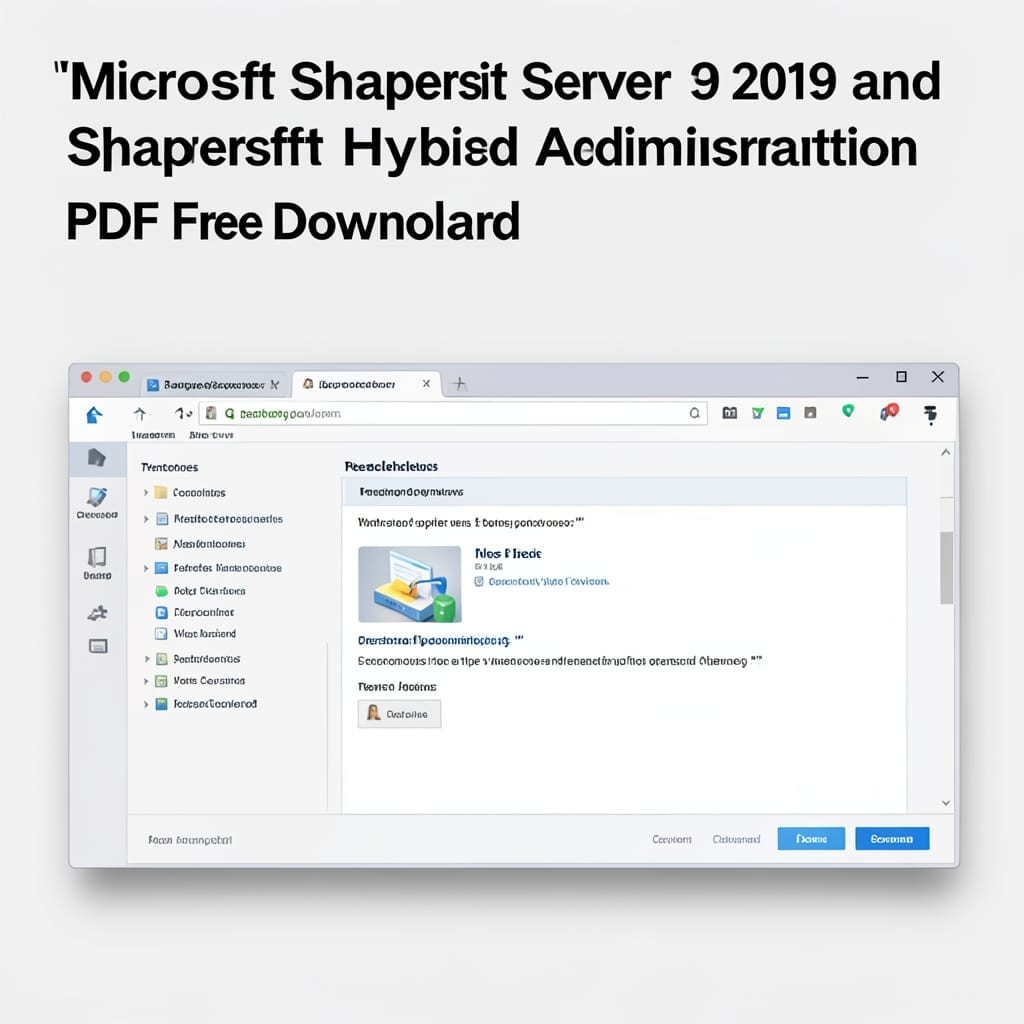Close the first browser tab with its X
The height and width of the screenshot is (1024, 1024).
(x=275, y=385)
